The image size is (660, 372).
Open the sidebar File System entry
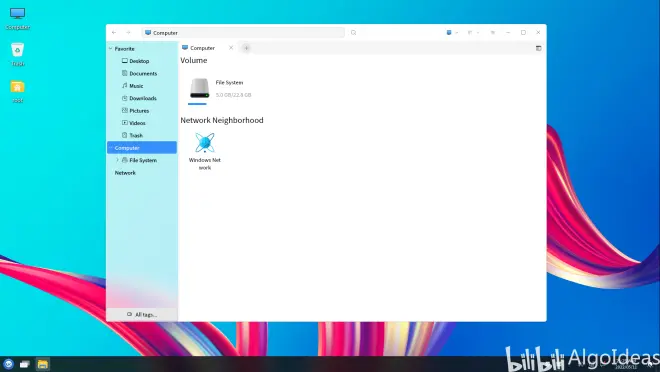pos(139,160)
